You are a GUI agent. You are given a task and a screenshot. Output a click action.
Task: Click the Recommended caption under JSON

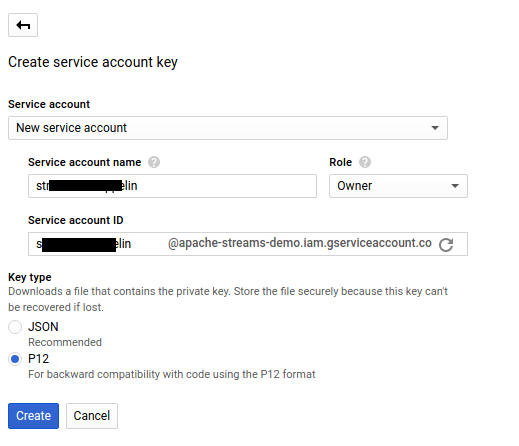65,342
